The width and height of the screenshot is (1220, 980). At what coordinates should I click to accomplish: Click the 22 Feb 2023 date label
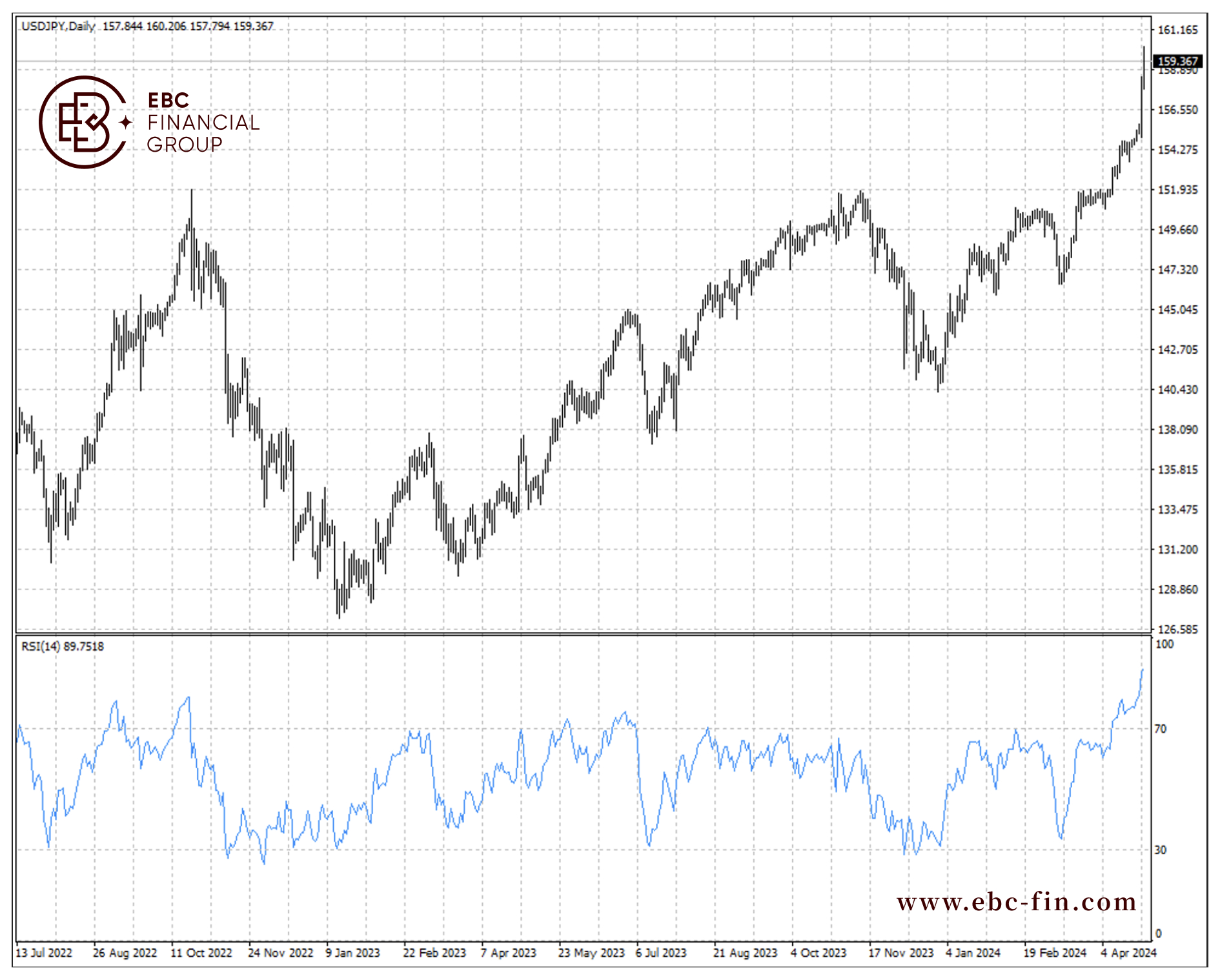tap(434, 954)
